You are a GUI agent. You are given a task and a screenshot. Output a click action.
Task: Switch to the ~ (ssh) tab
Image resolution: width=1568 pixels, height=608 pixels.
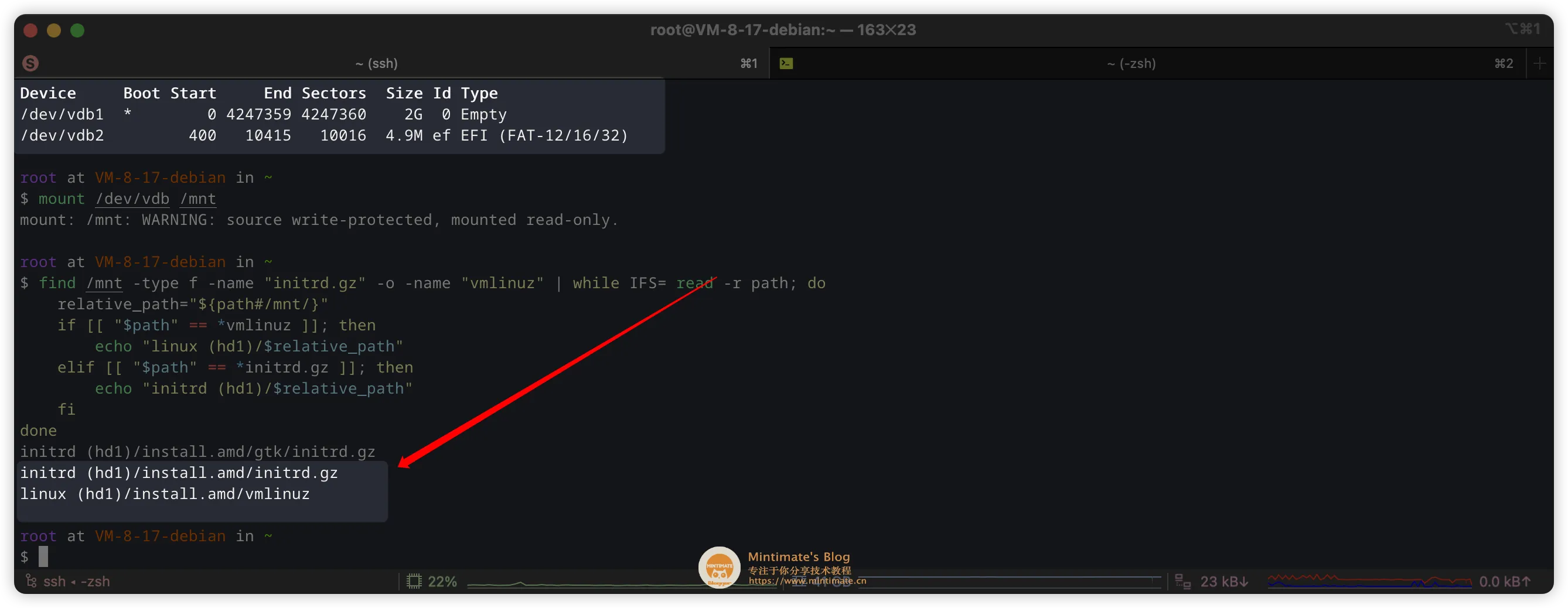click(376, 63)
